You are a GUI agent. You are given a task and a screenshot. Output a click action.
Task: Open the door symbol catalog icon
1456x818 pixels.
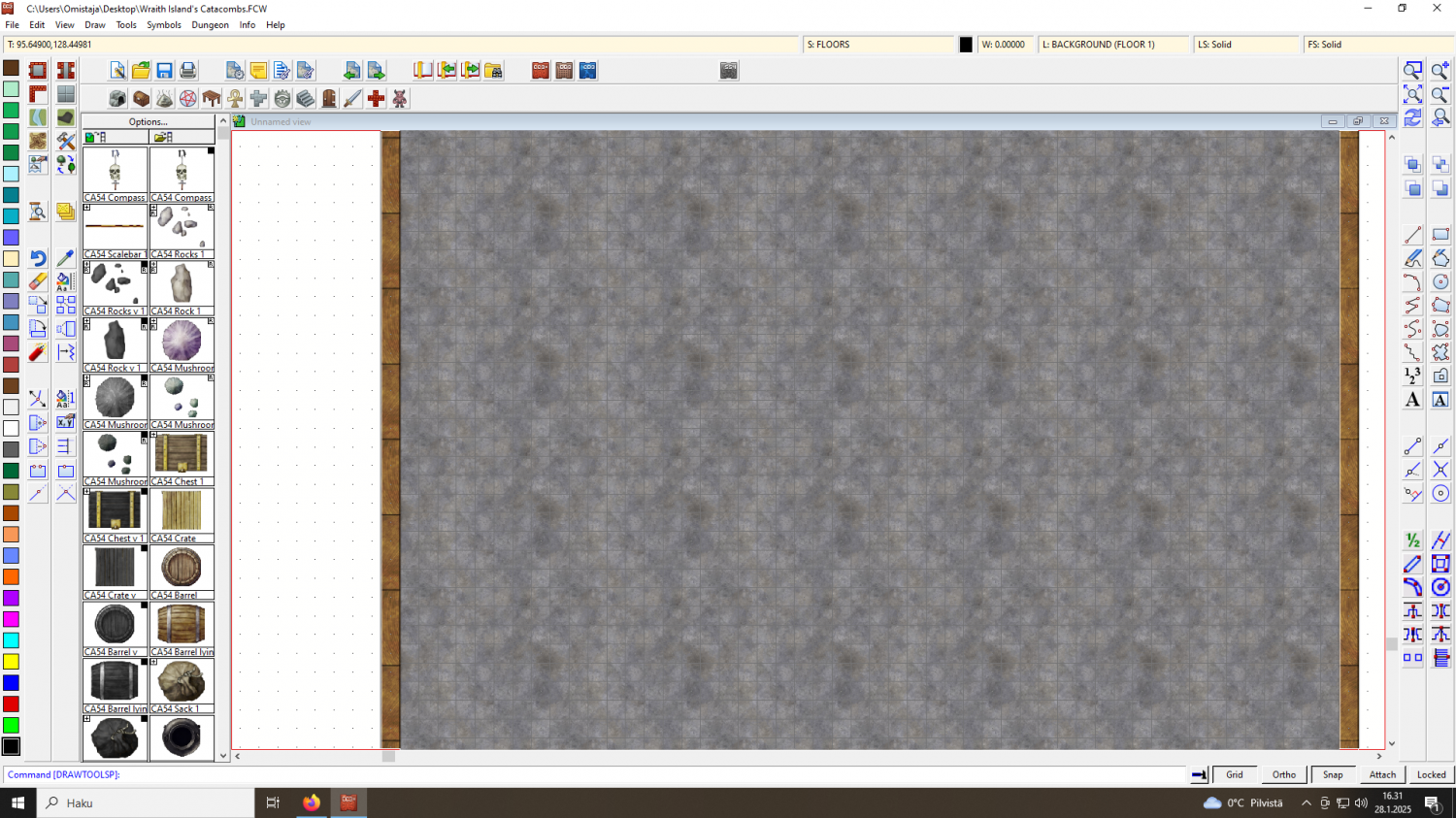pyautogui.click(x=329, y=99)
